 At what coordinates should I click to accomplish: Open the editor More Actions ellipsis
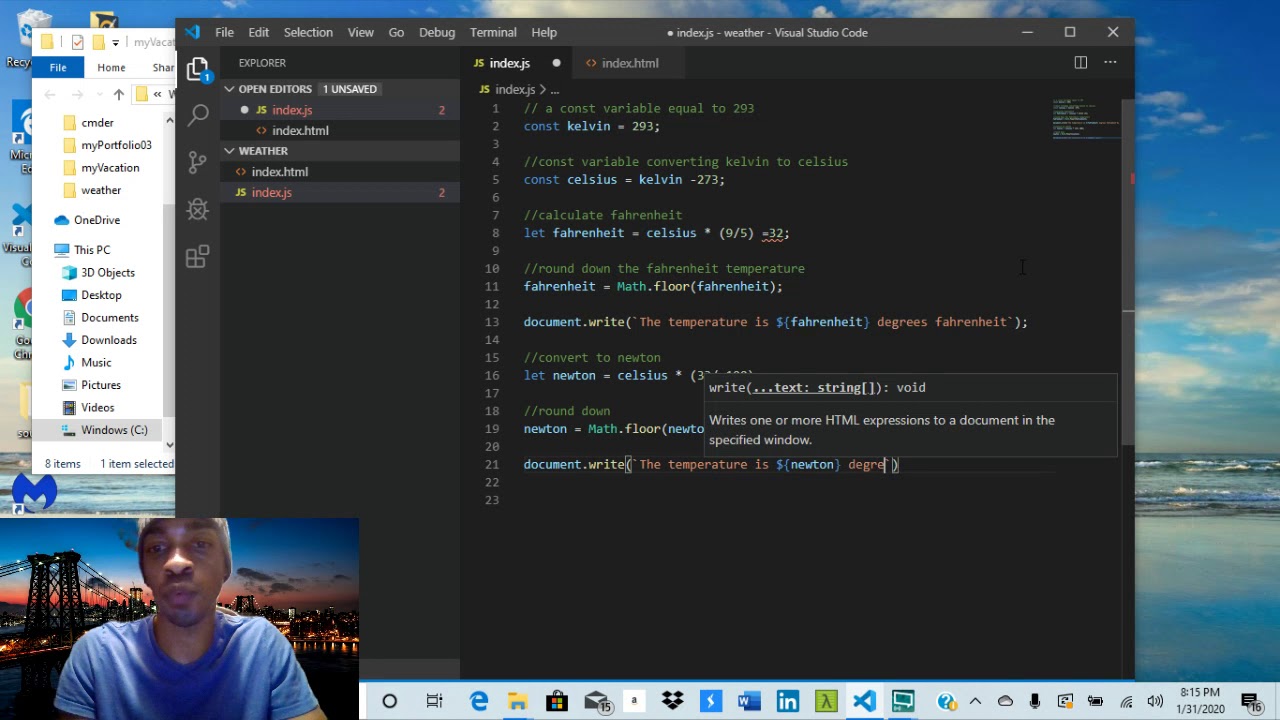pyautogui.click(x=1110, y=62)
